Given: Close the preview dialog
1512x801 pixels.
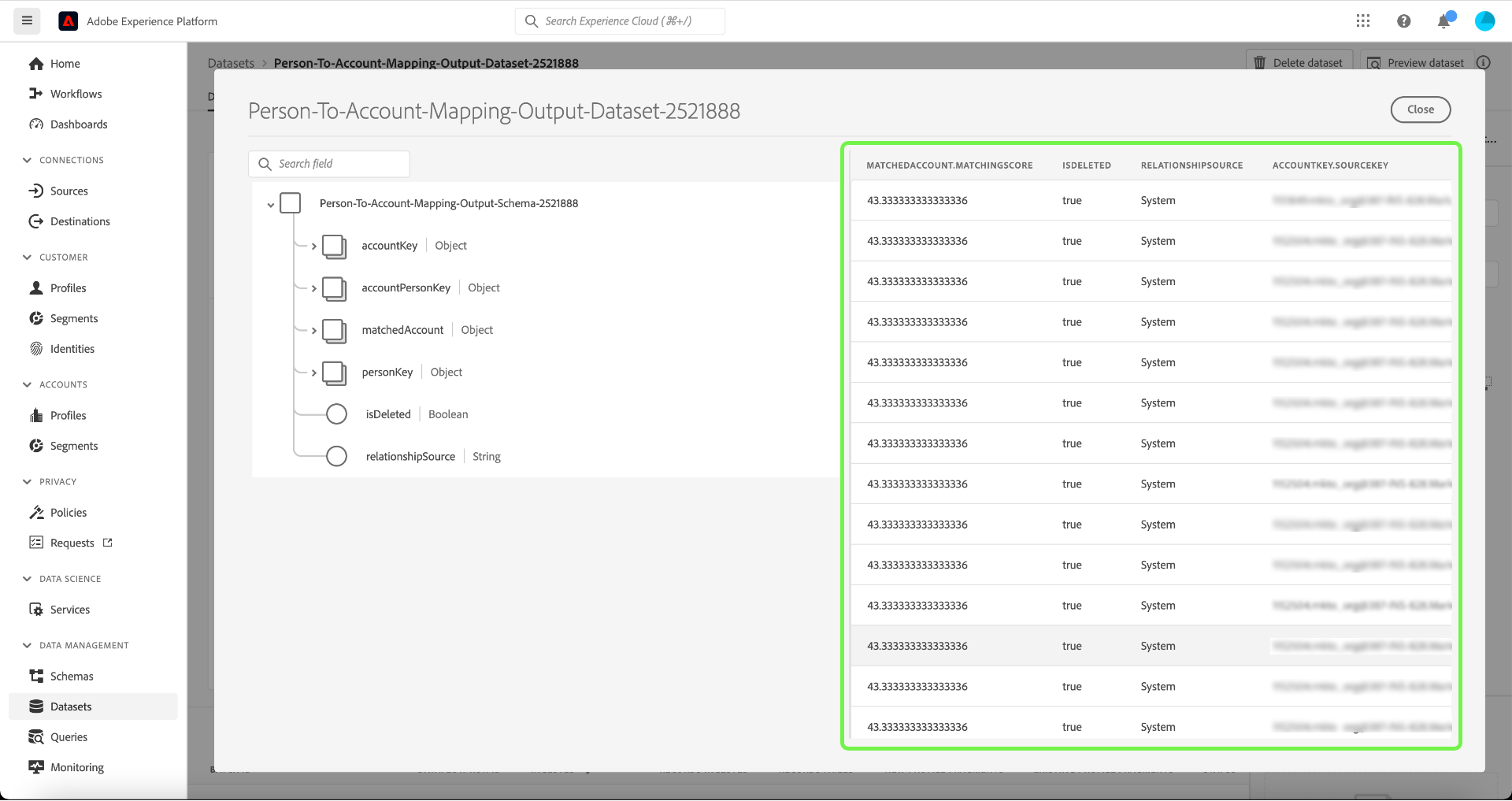Looking at the screenshot, I should click(x=1420, y=109).
